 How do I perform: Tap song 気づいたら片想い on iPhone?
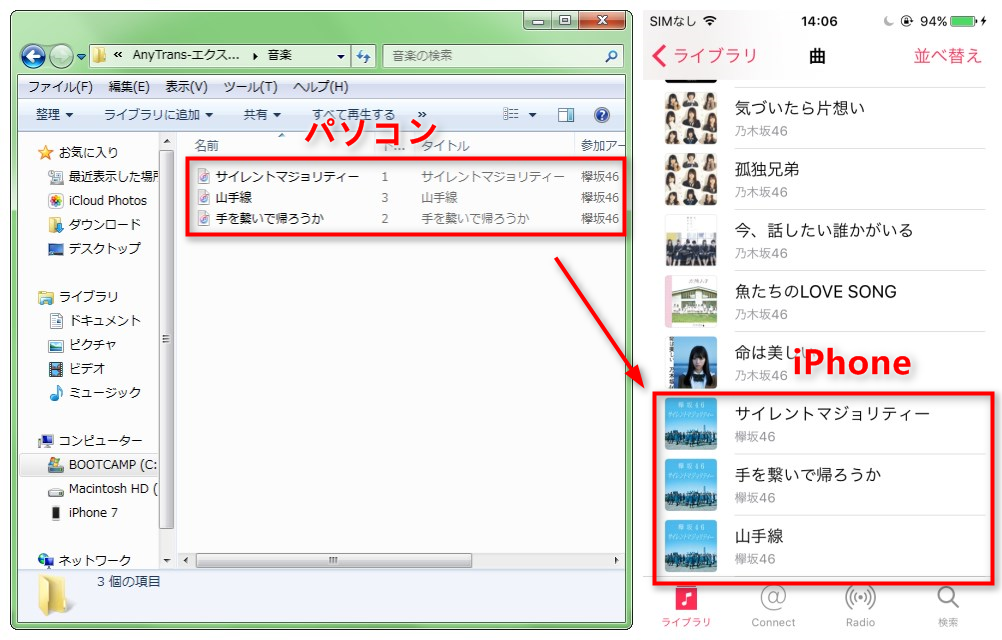click(x=825, y=118)
